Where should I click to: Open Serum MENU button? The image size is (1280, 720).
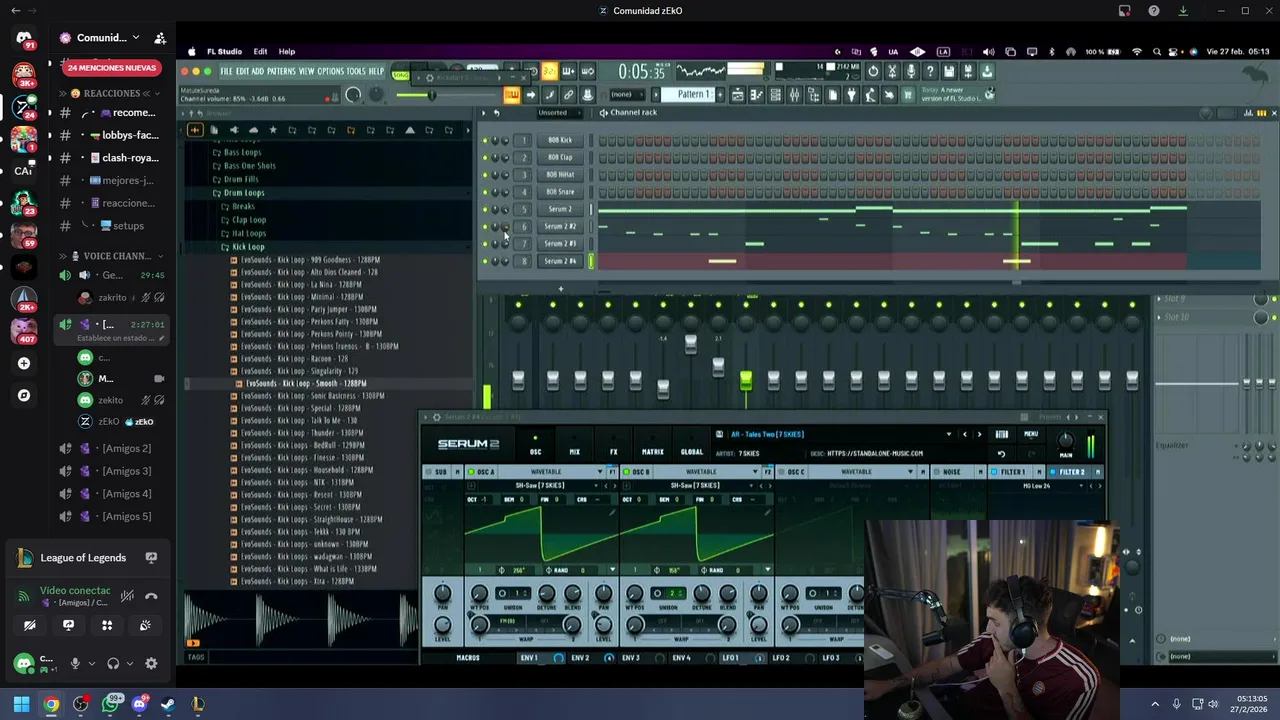tap(1031, 434)
